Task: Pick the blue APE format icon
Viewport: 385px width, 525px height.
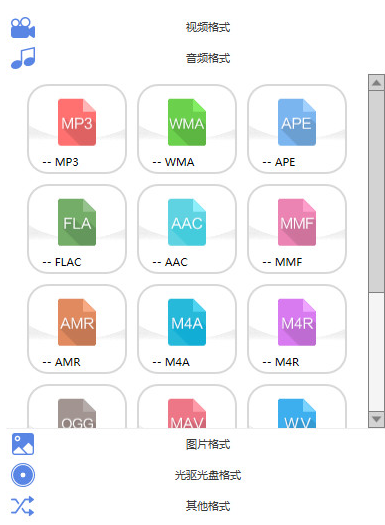Action: click(x=297, y=122)
